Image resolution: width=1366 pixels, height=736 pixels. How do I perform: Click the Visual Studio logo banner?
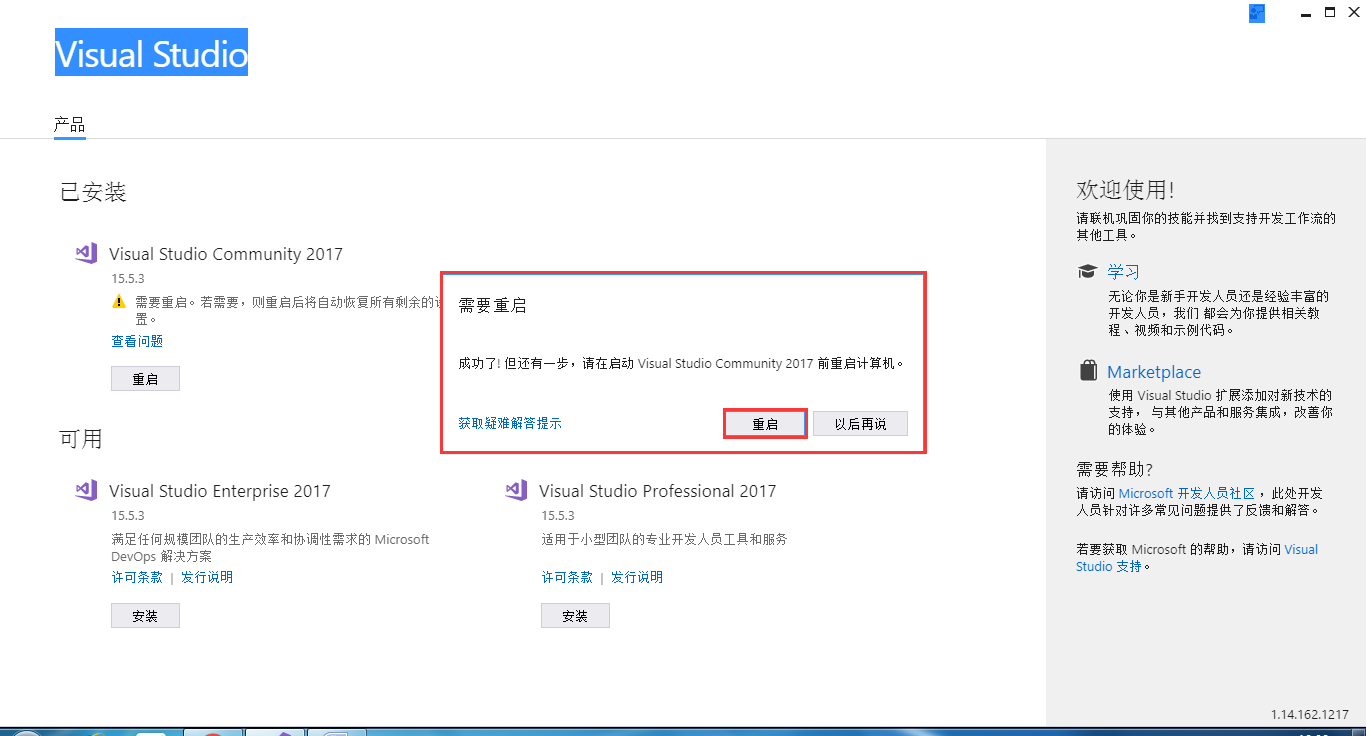tap(151, 54)
